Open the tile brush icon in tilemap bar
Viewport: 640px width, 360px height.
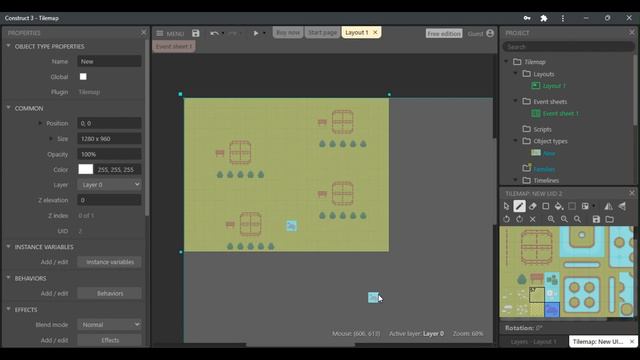[x=585, y=206]
